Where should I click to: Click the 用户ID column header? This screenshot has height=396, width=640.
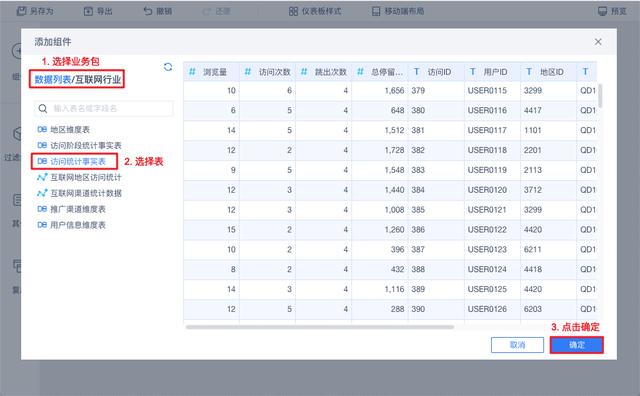tap(492, 72)
